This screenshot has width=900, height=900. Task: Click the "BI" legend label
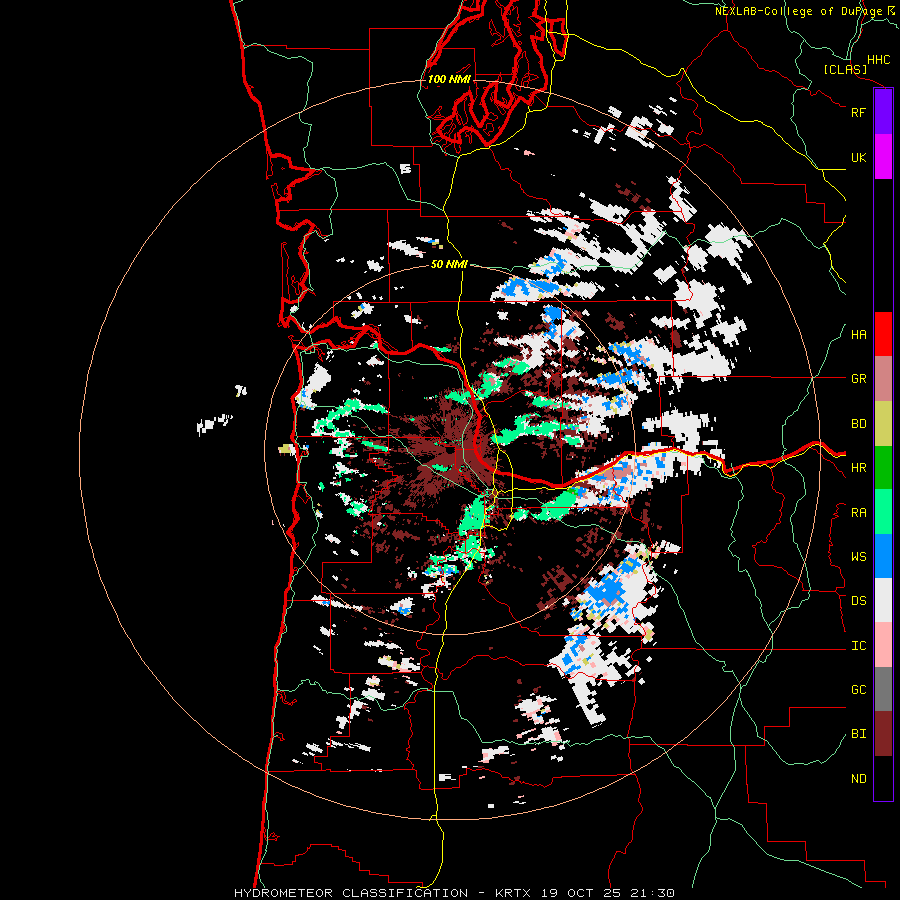click(858, 734)
